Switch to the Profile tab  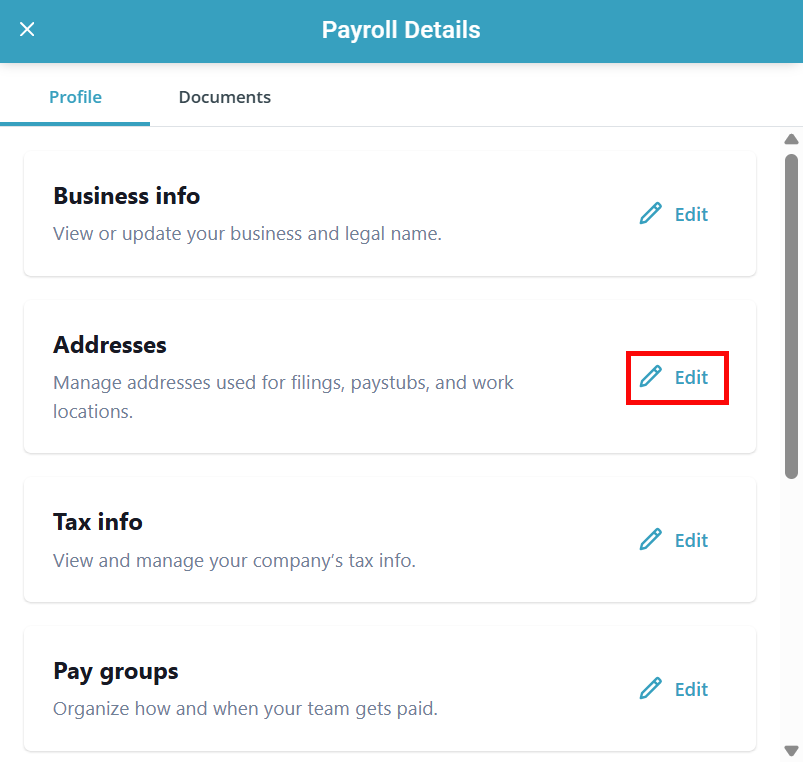pyautogui.click(x=75, y=97)
